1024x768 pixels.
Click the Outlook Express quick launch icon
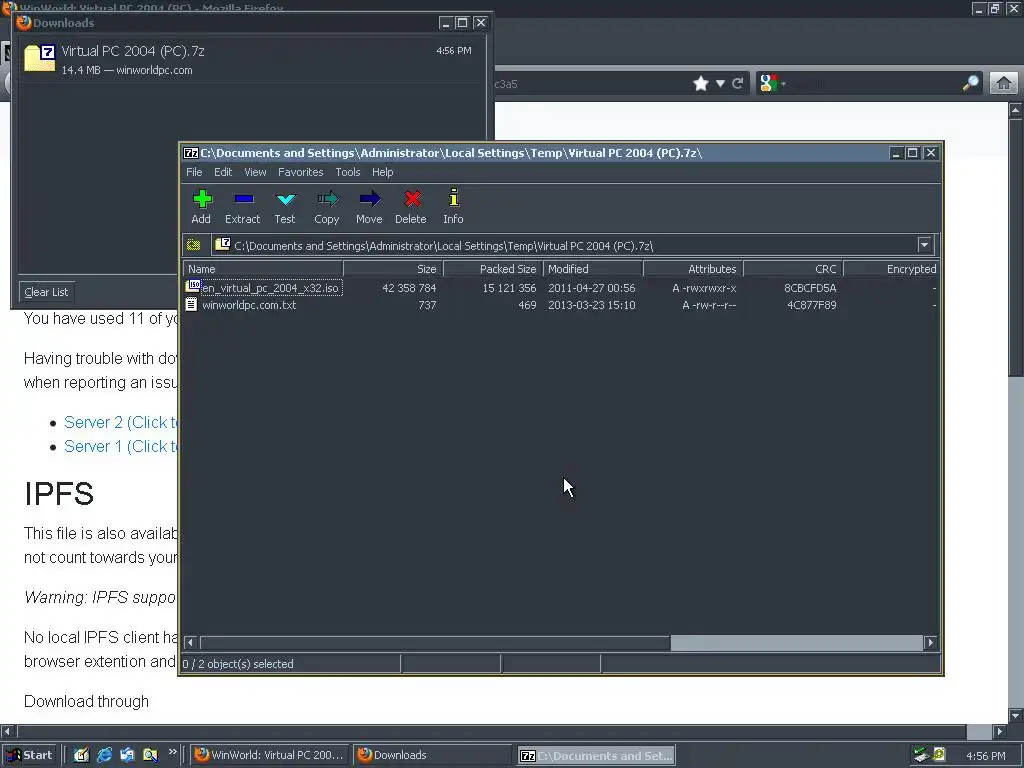coord(127,755)
